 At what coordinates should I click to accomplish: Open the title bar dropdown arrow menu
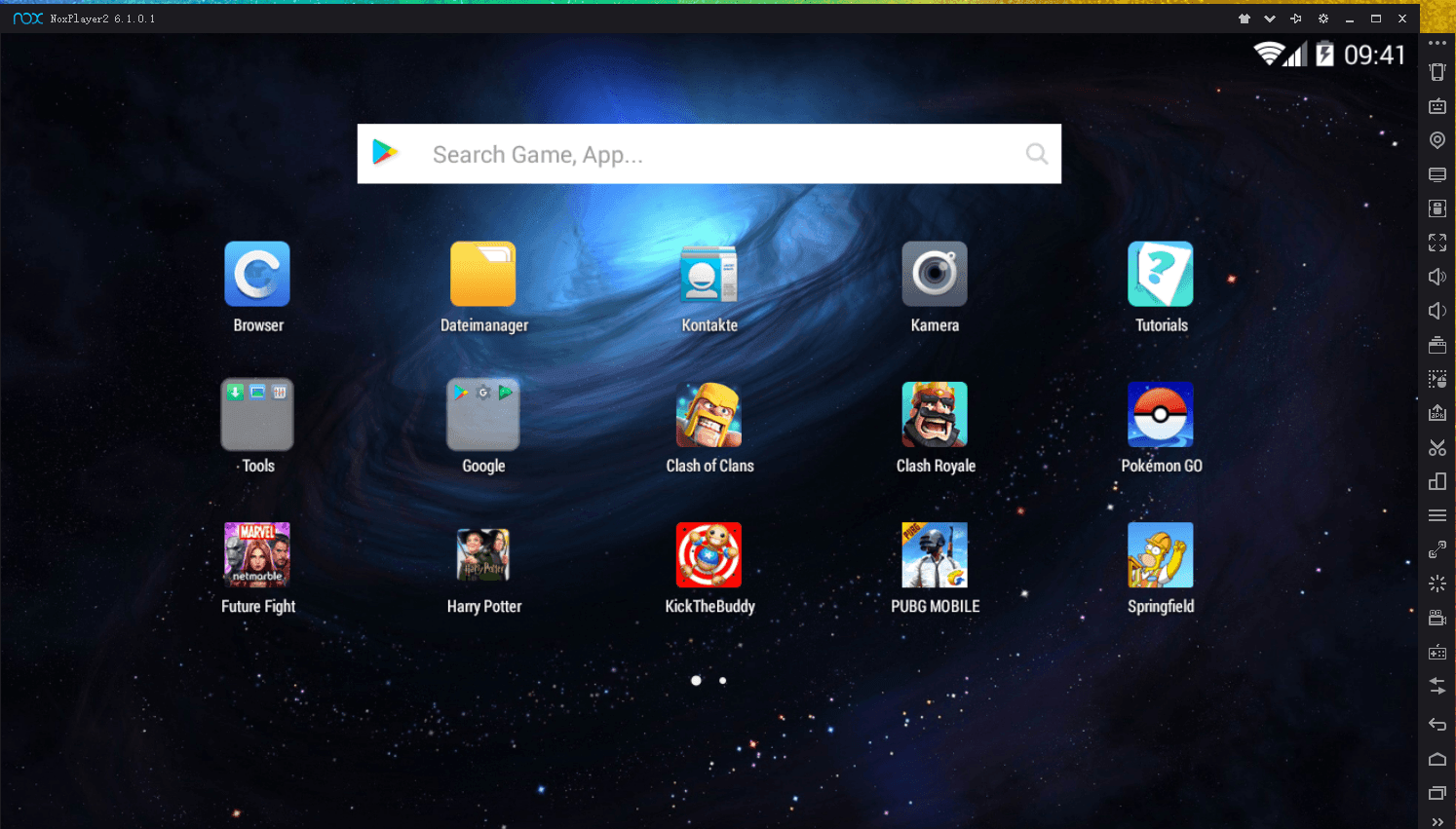tap(1270, 19)
